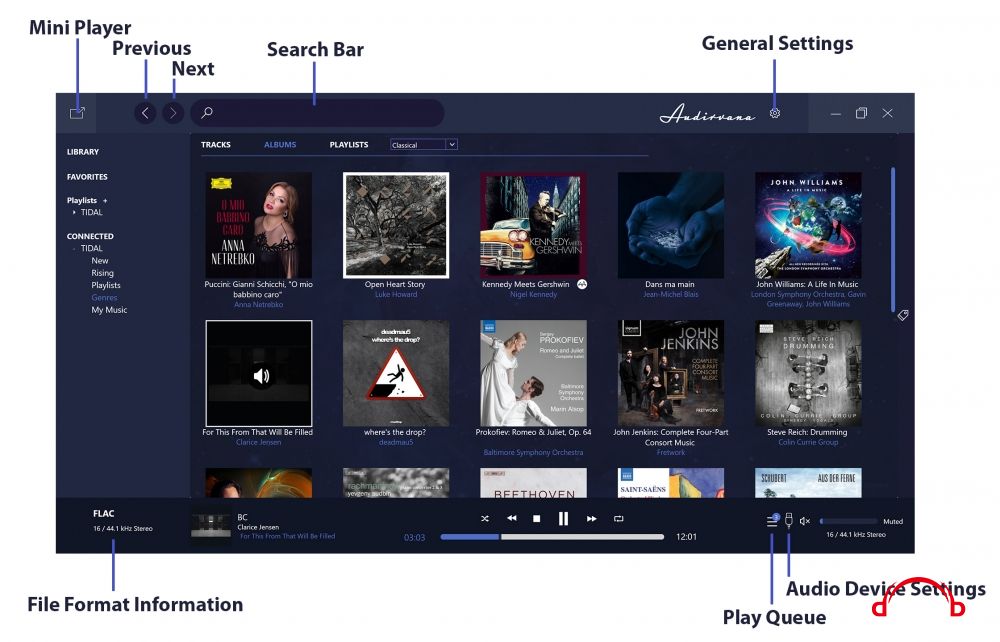Open artist link Fretwork
Image resolution: width=1000 pixels, height=642 pixels.
[671, 453]
